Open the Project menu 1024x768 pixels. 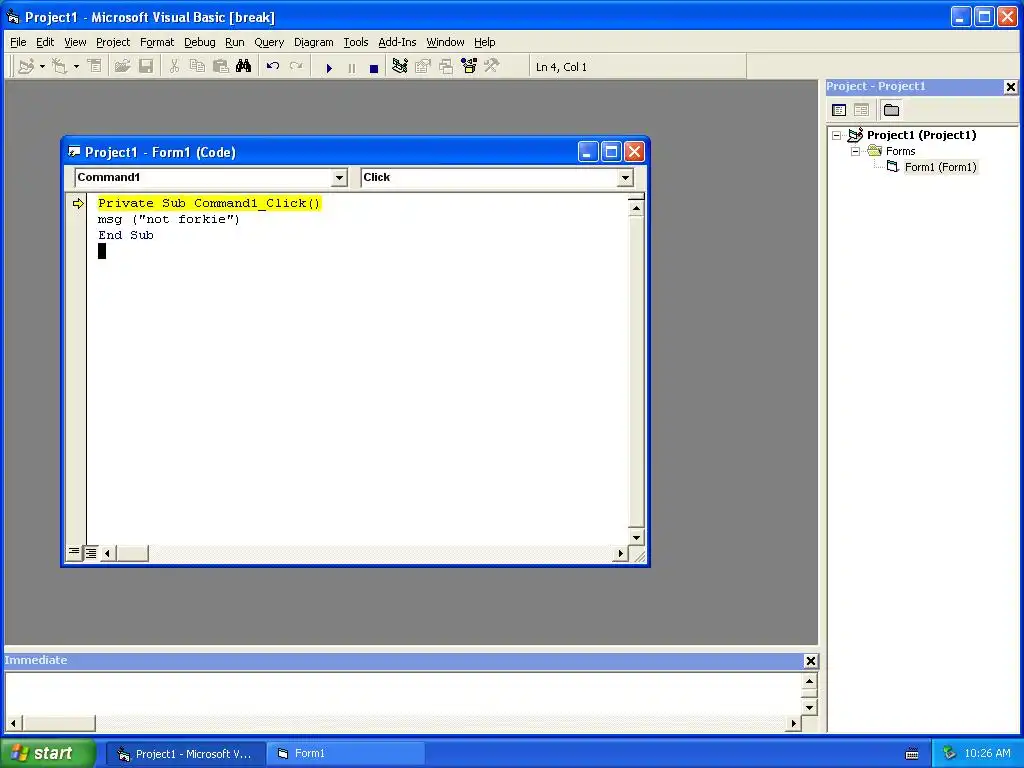point(113,42)
